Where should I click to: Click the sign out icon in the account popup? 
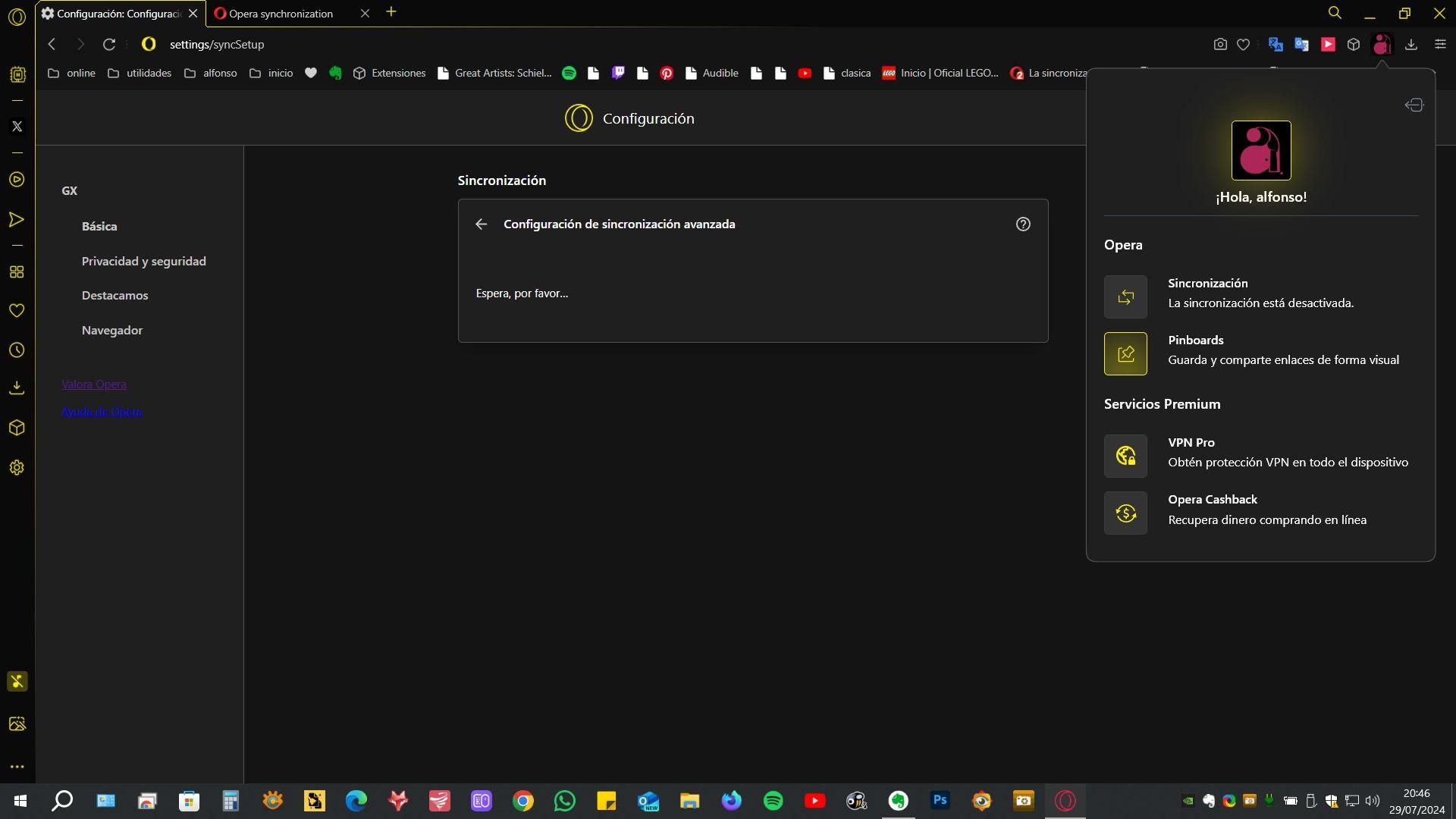(x=1414, y=105)
